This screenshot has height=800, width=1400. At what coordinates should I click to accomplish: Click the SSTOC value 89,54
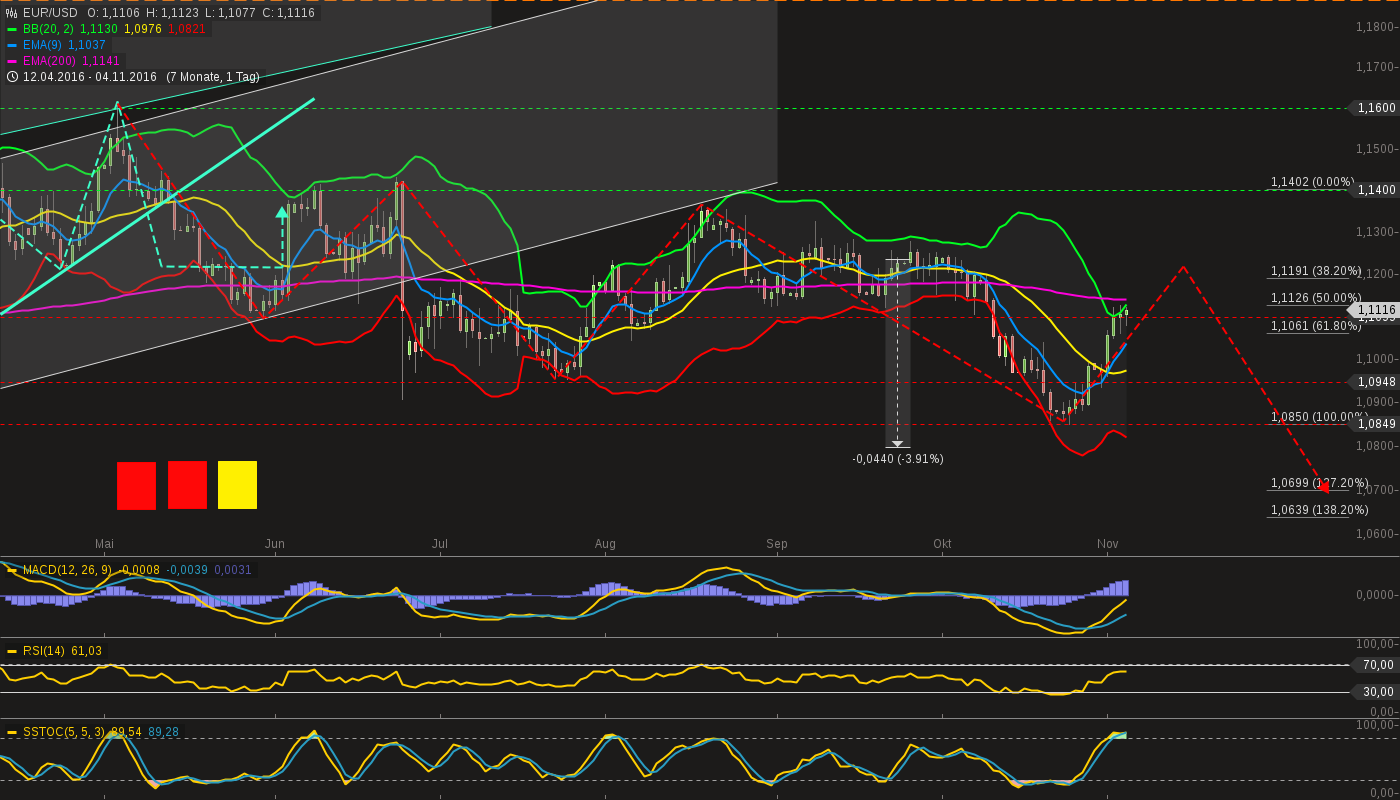point(125,732)
